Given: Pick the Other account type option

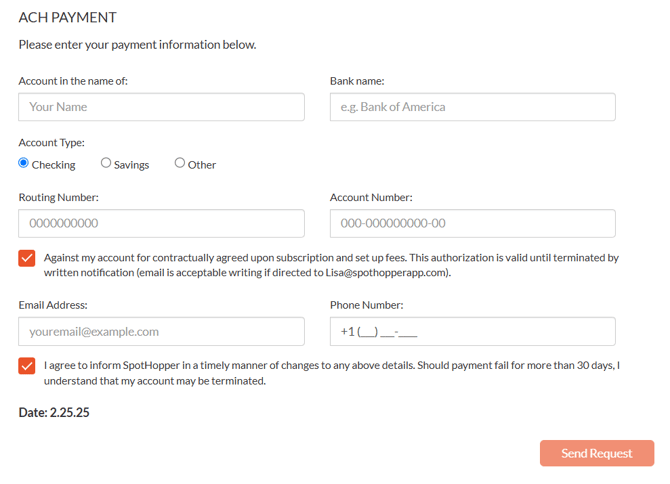Looking at the screenshot, I should coord(180,163).
